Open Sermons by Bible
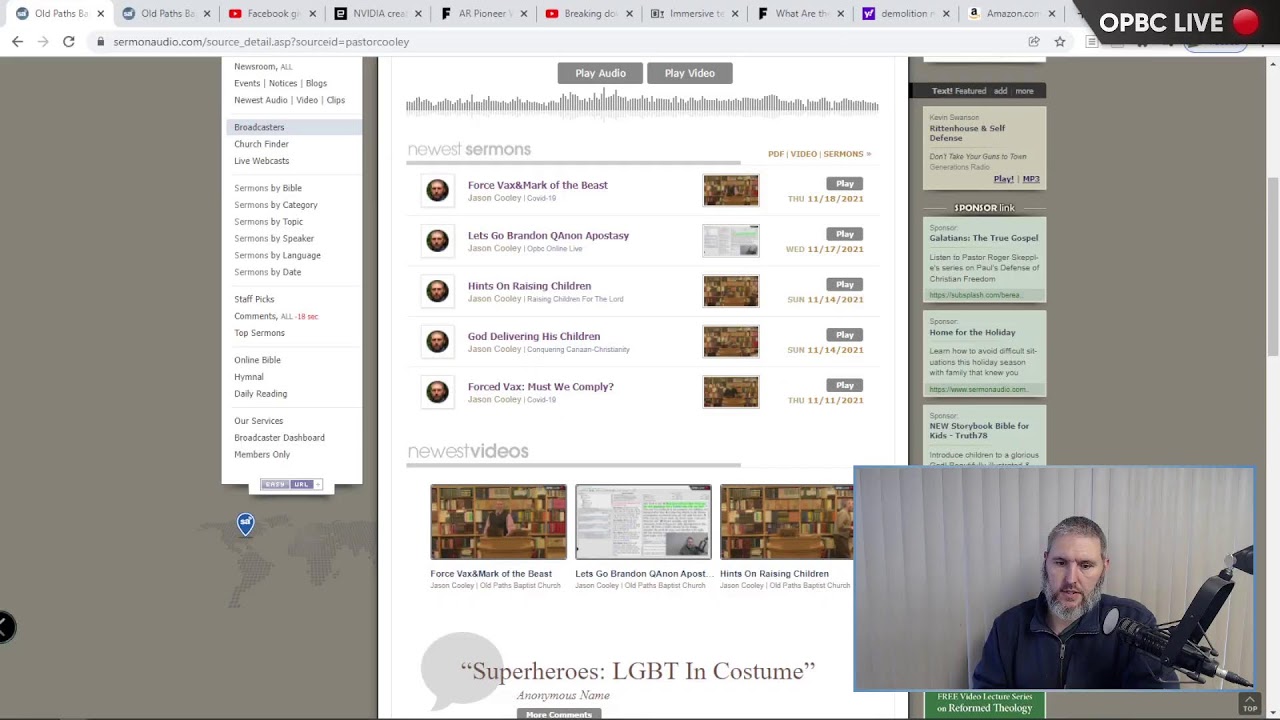The image size is (1280, 720). coord(267,188)
